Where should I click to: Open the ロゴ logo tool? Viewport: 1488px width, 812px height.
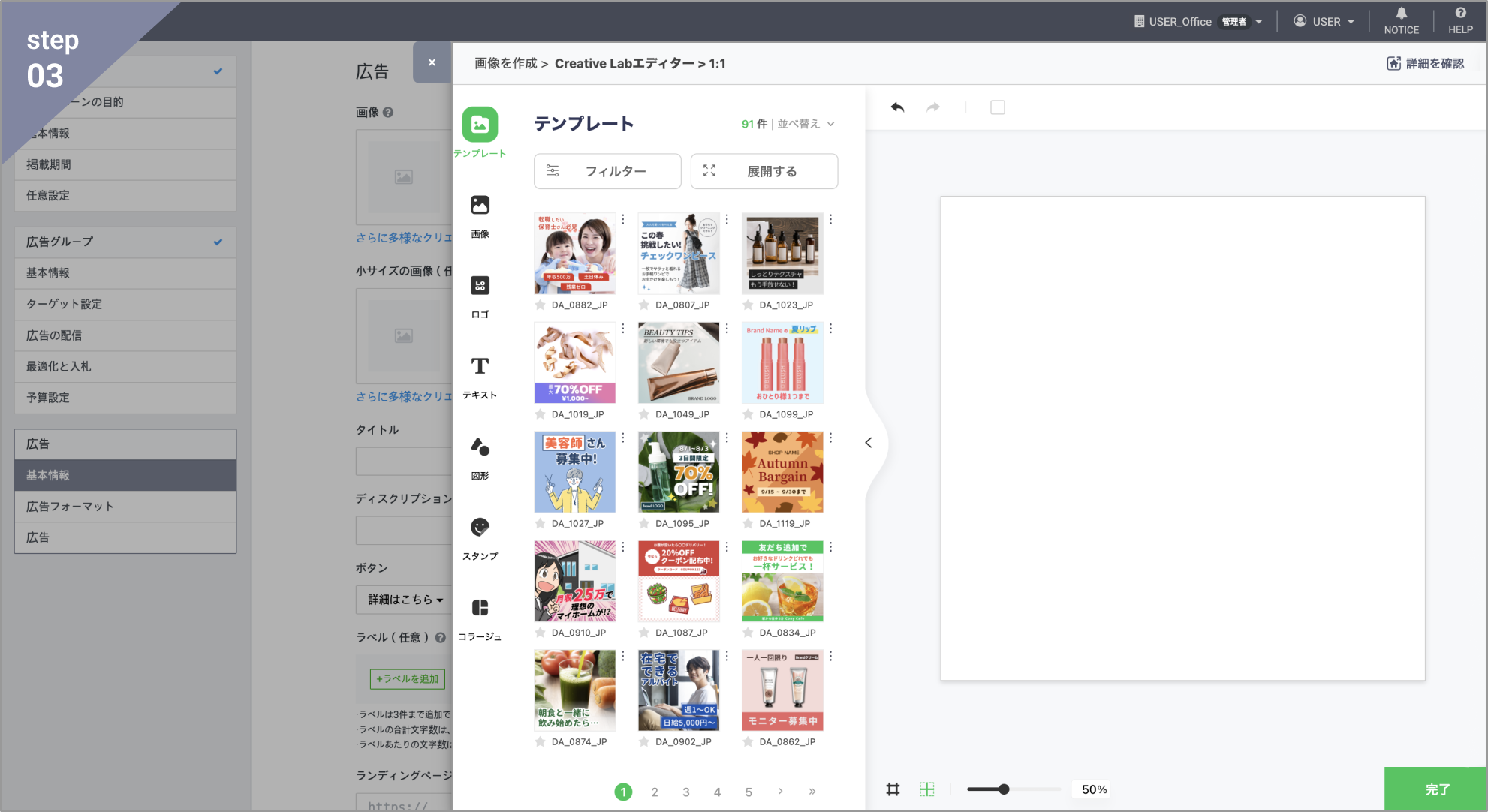pos(480,285)
